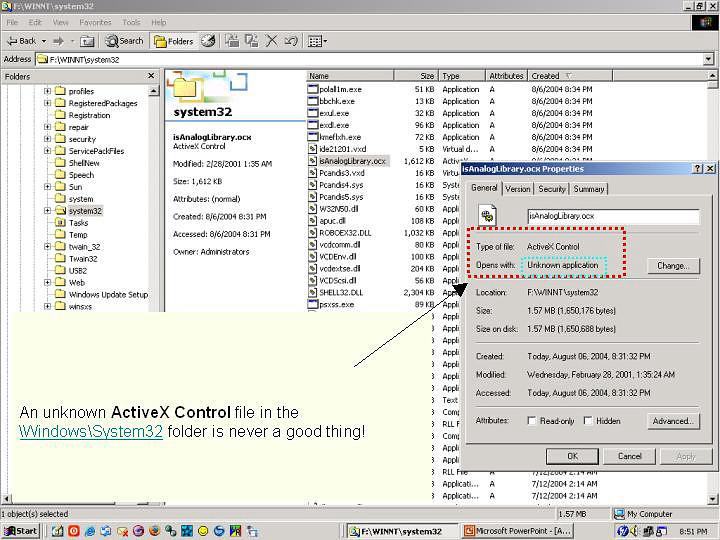This screenshot has width=720, height=540.
Task: Select ROBOEX32.DLL file icon
Action: 313,232
